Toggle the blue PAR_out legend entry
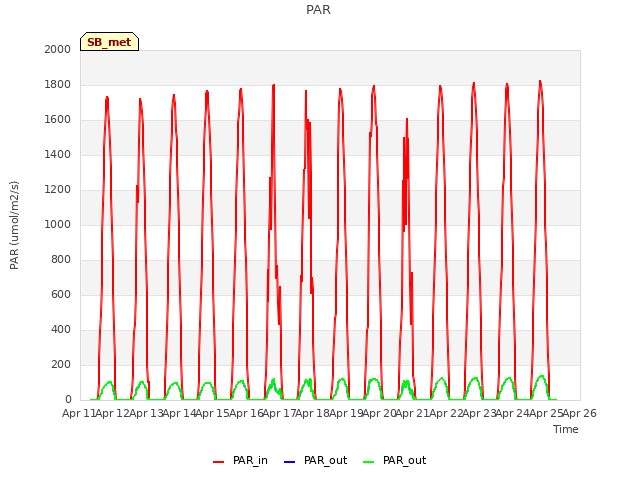640x480 pixels. 315,460
